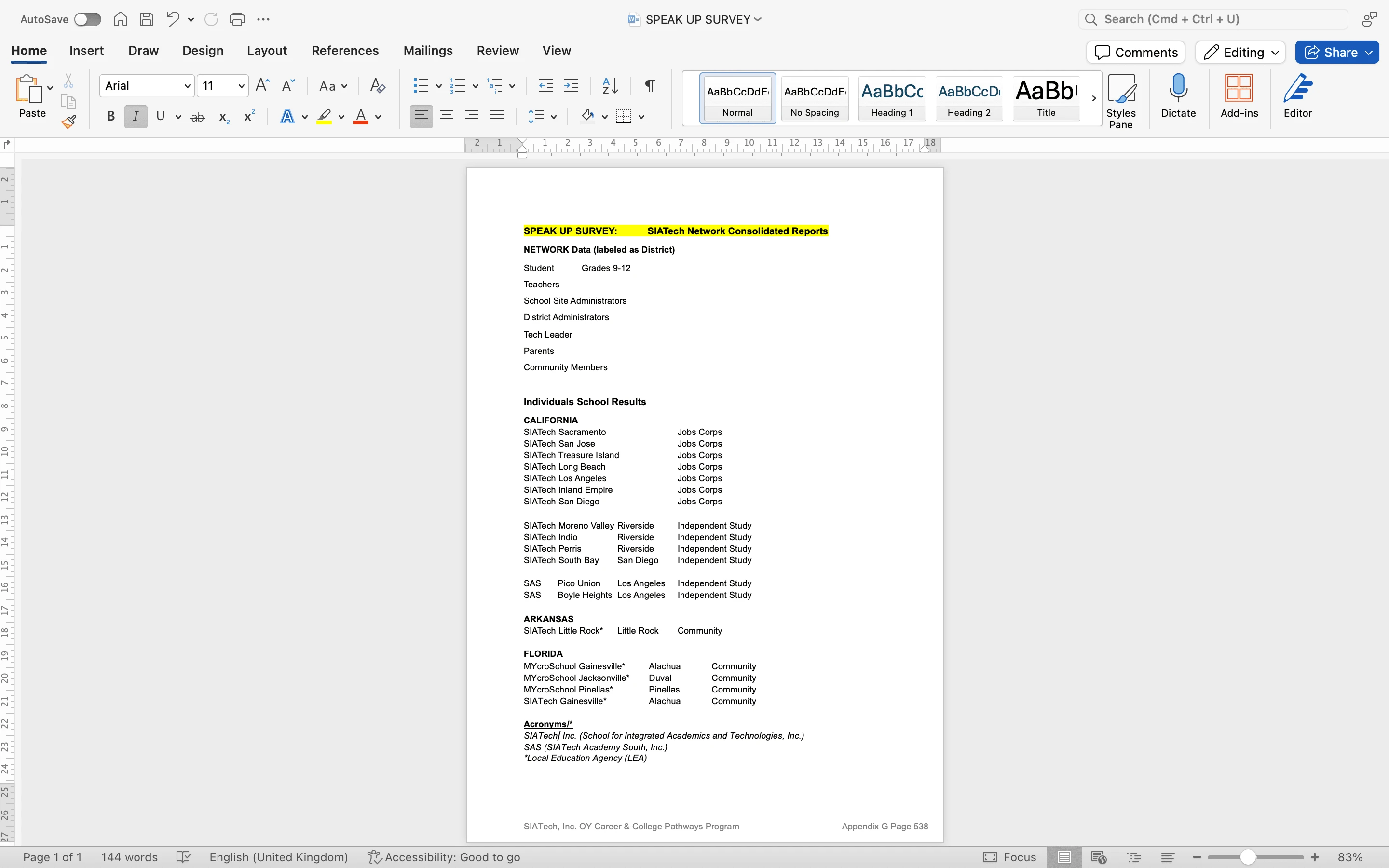Apply subscript formatting
The image size is (1389, 868).
[224, 117]
